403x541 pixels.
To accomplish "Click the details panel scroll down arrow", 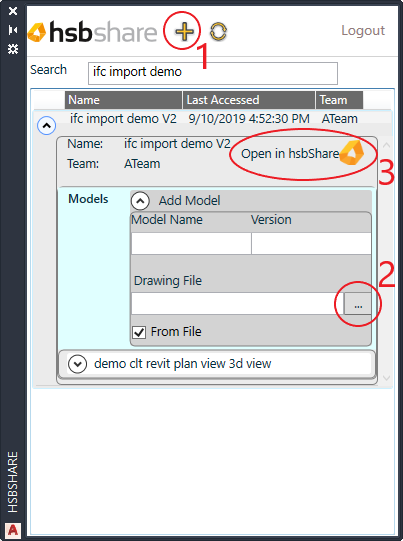I will pyautogui.click(x=386, y=378).
